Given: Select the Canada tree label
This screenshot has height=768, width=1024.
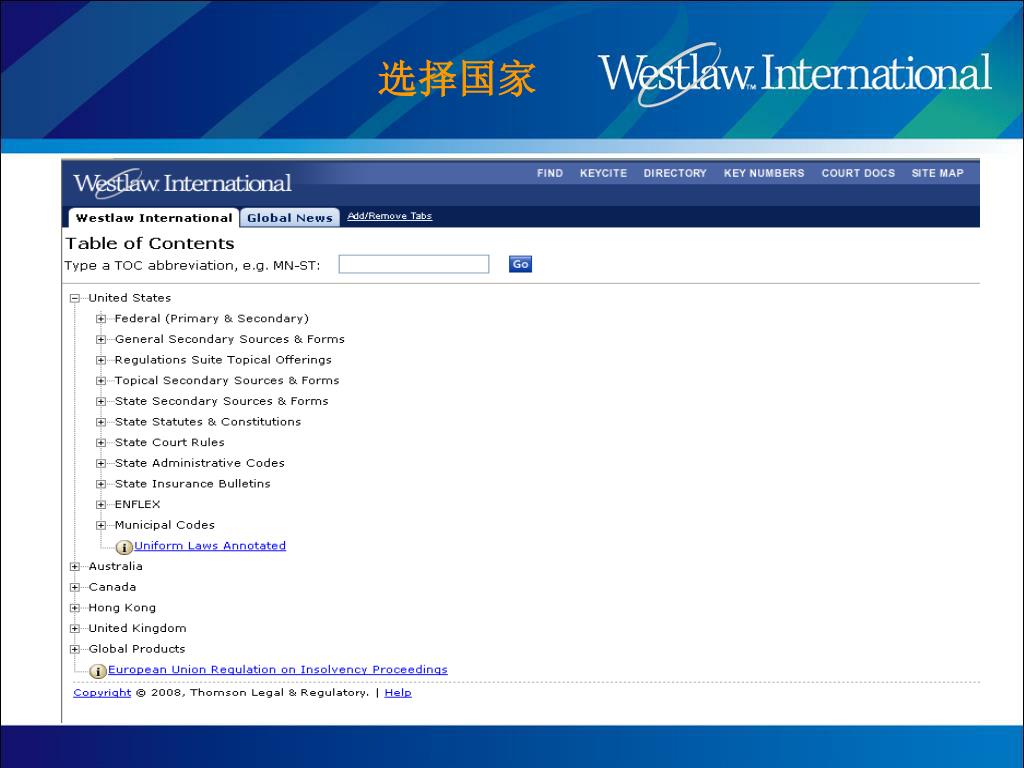Looking at the screenshot, I should click(x=112, y=587).
